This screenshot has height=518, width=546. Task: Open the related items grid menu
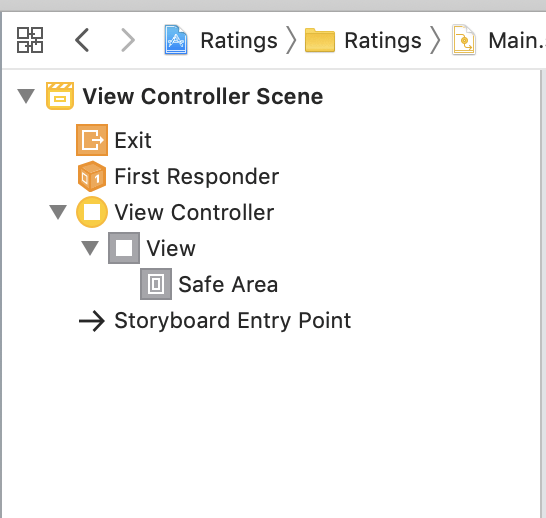tap(30, 40)
